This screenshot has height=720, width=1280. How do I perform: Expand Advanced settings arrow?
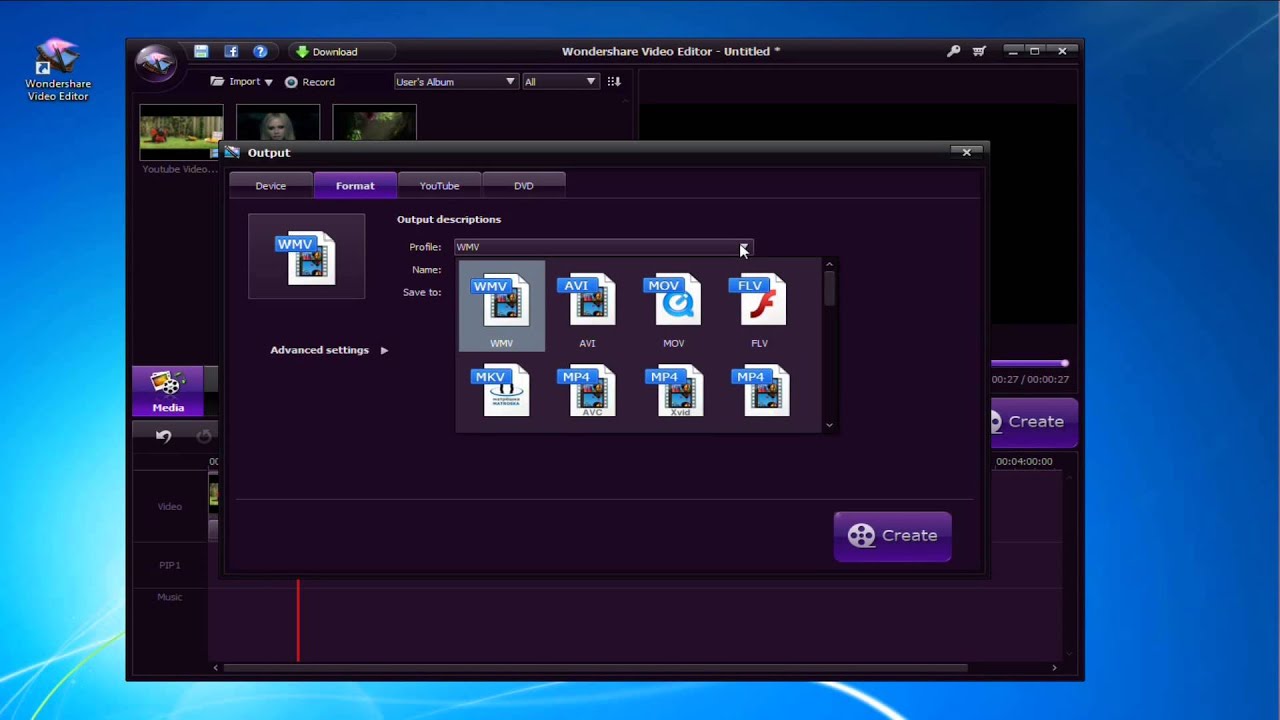click(384, 350)
